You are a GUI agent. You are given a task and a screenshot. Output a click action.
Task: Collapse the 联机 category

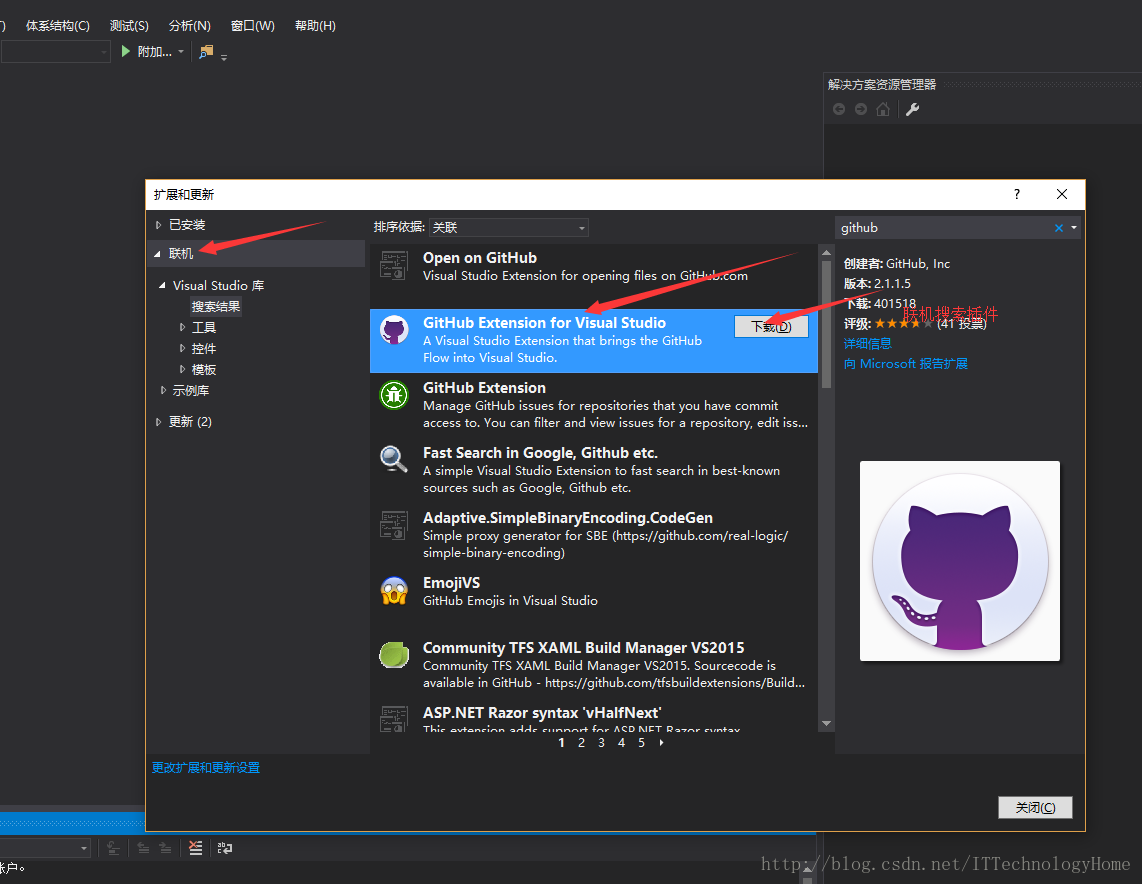(157, 254)
